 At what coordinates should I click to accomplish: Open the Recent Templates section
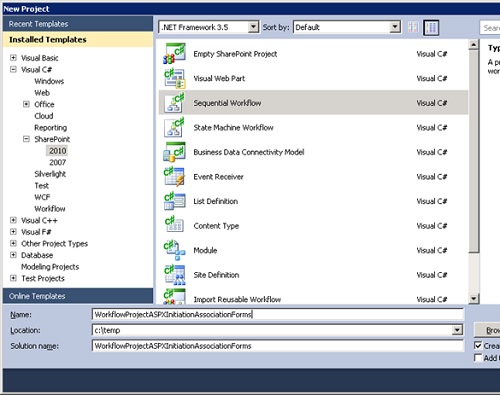click(78, 24)
